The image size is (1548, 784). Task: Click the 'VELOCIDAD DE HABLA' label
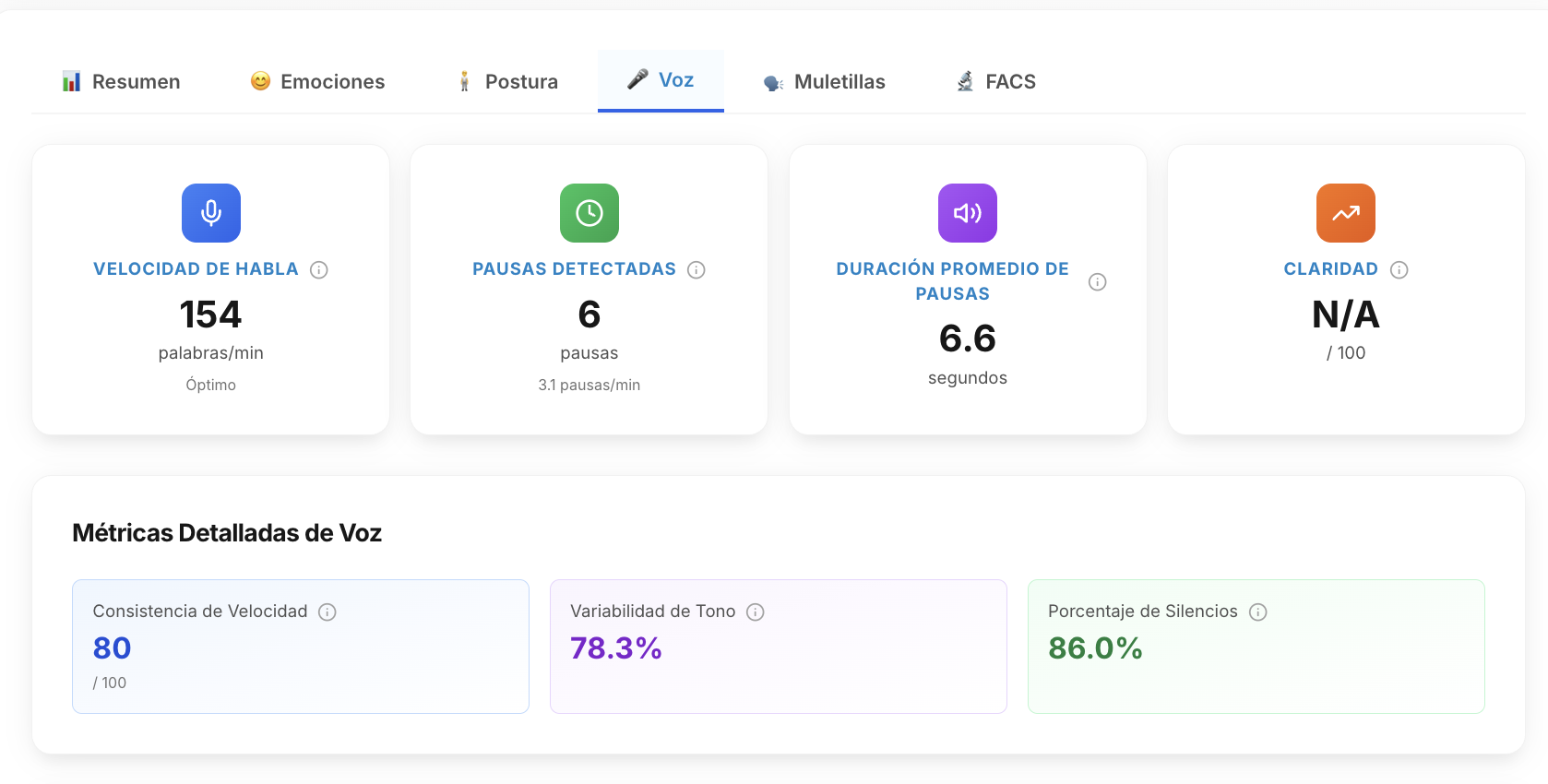coord(196,269)
